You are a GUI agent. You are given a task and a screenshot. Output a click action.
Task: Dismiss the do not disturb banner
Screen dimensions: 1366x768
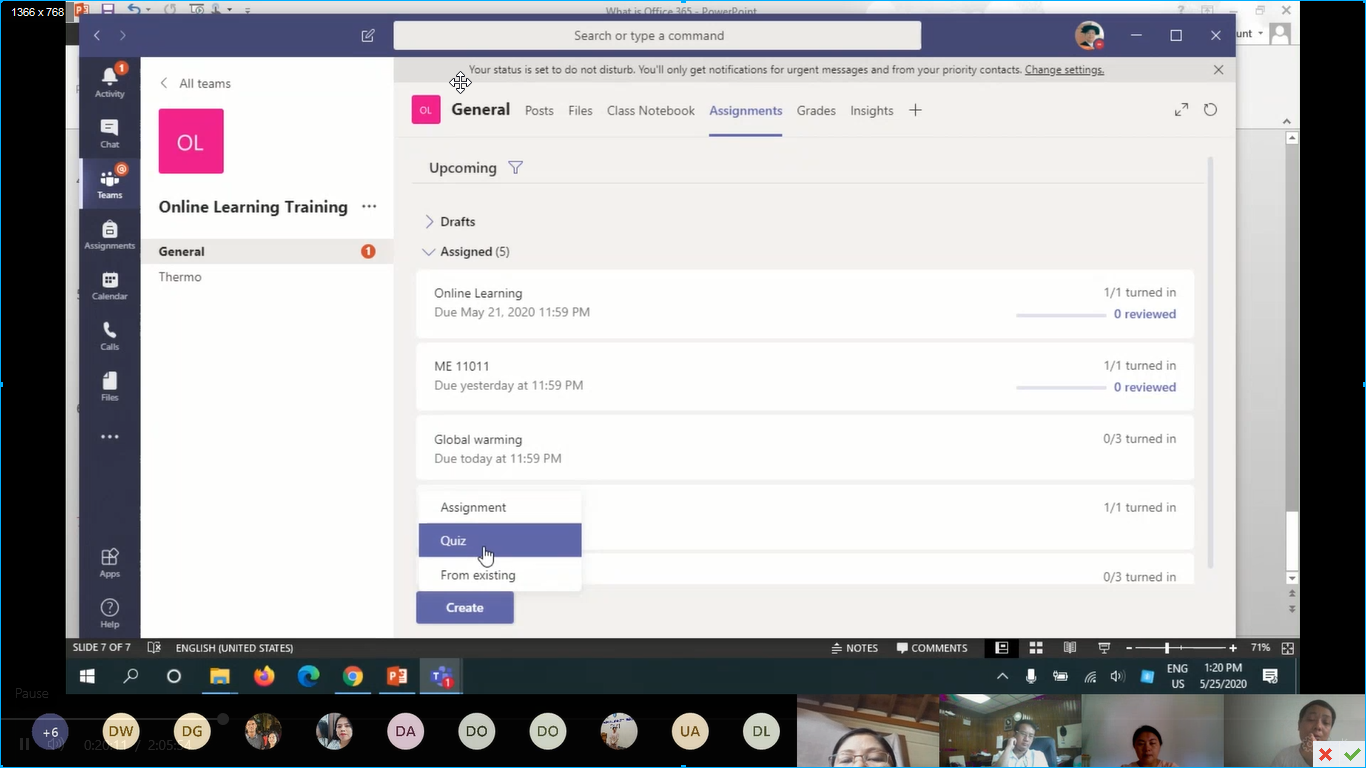pyautogui.click(x=1218, y=70)
